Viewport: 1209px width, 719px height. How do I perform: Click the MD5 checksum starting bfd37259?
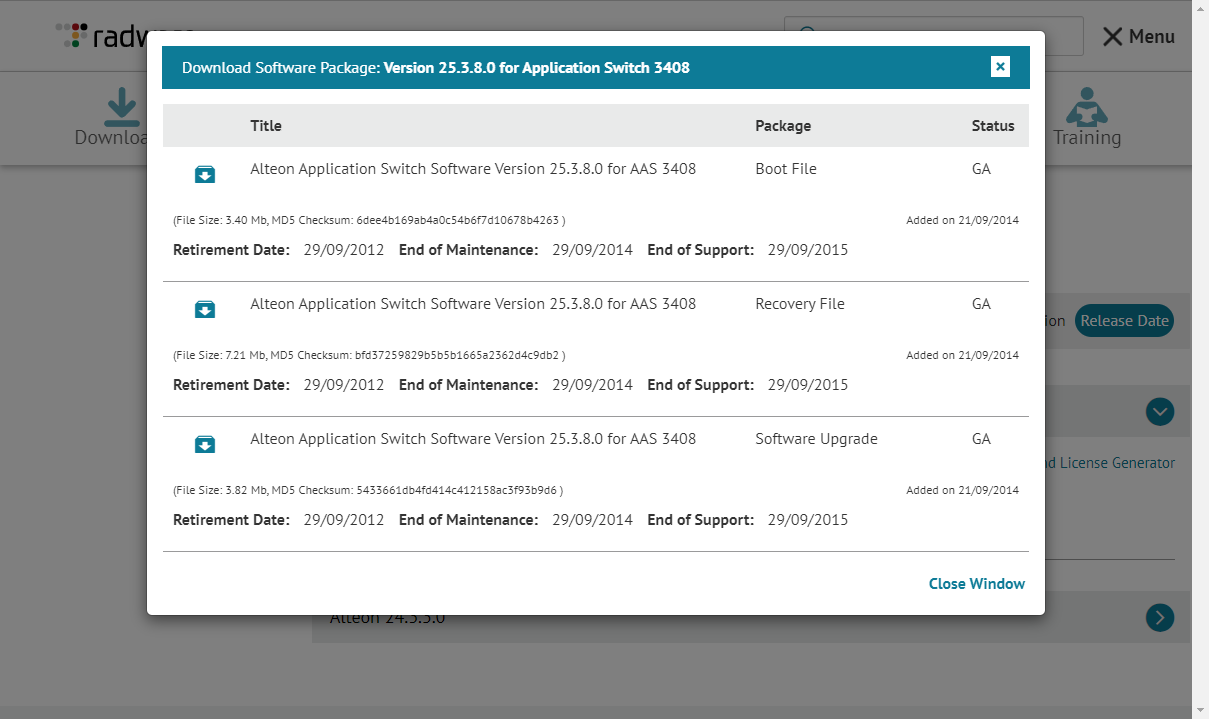point(458,355)
